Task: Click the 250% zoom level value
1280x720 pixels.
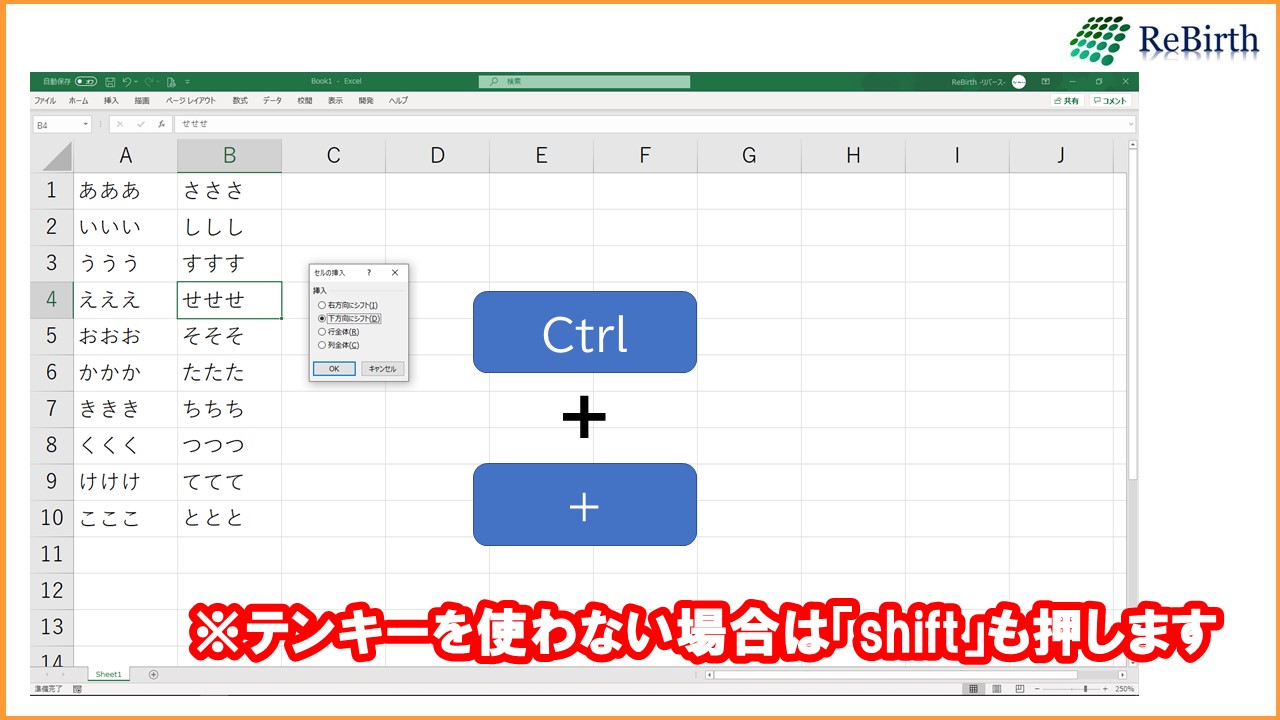Action: click(1125, 689)
